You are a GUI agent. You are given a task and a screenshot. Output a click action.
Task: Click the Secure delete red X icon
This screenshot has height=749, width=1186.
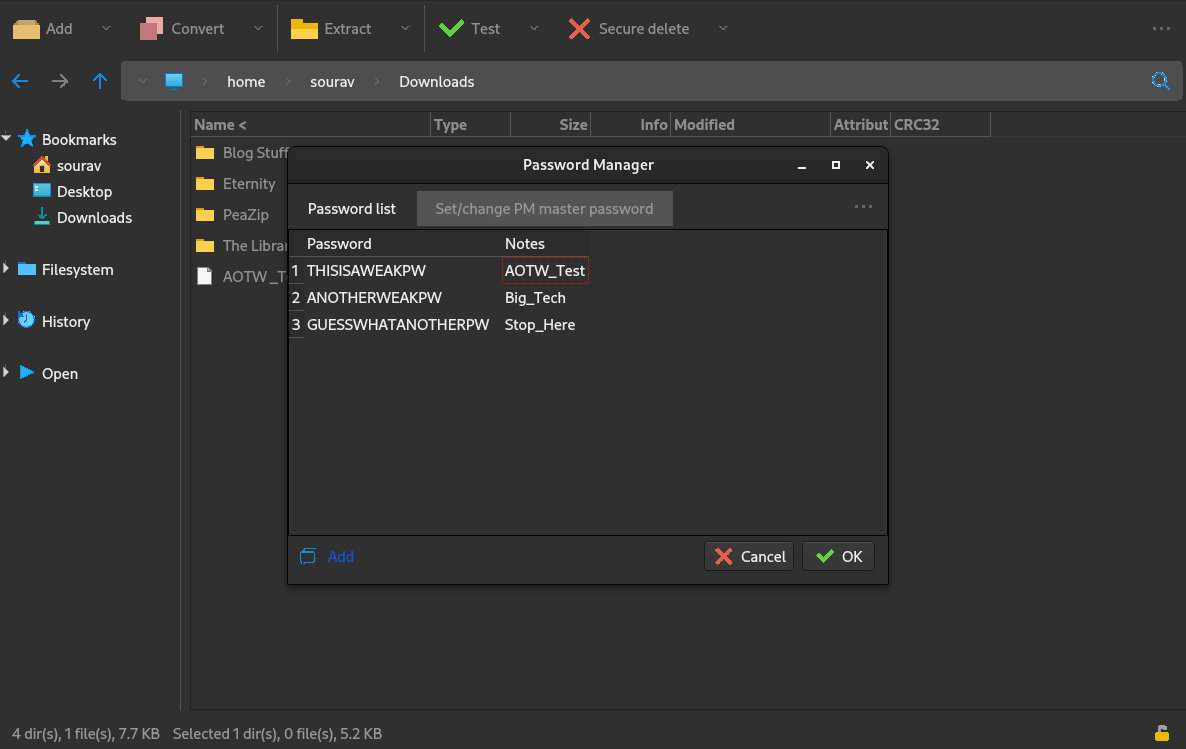point(579,29)
